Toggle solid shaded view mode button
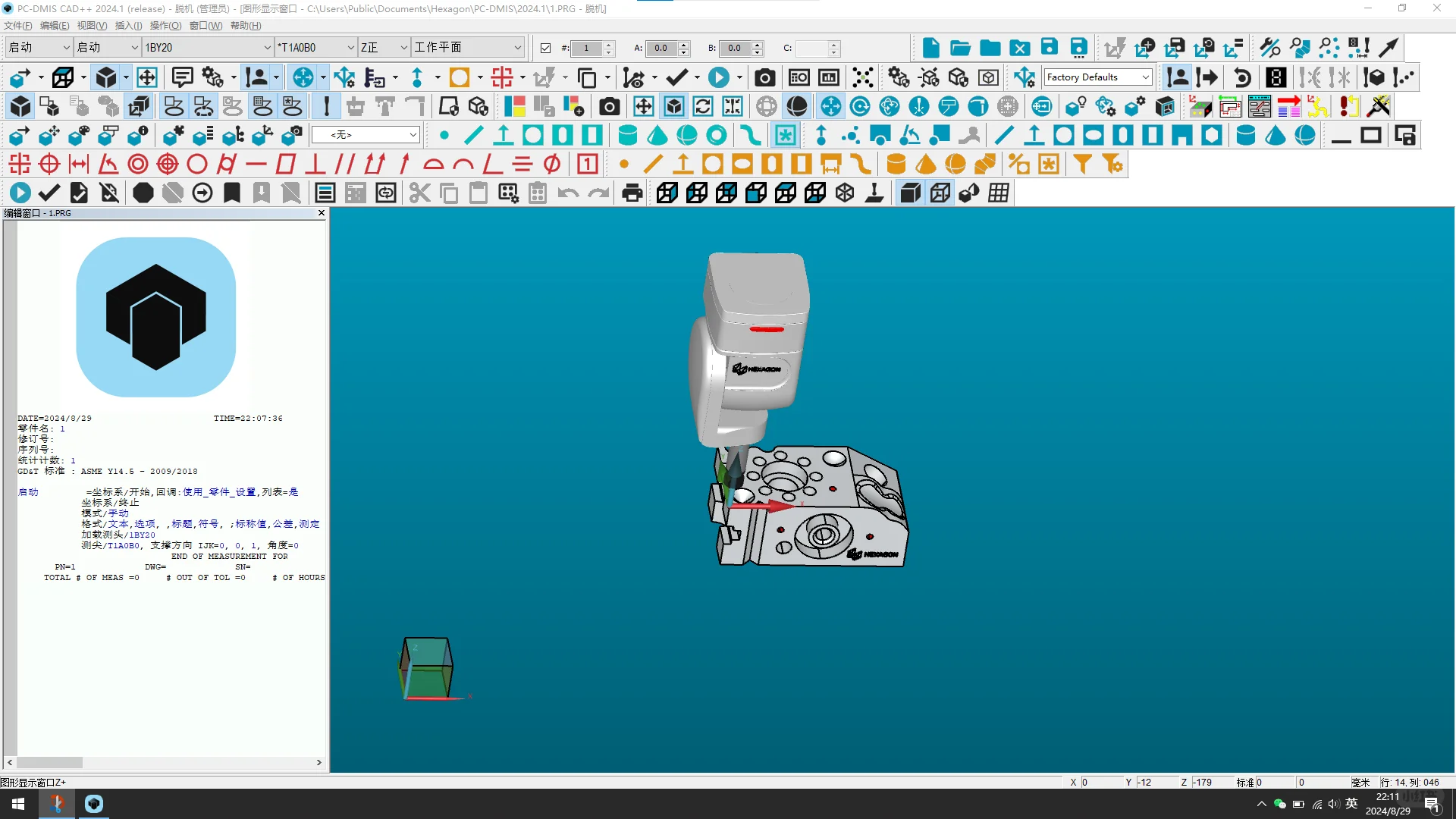This screenshot has width=1456, height=819. click(910, 193)
